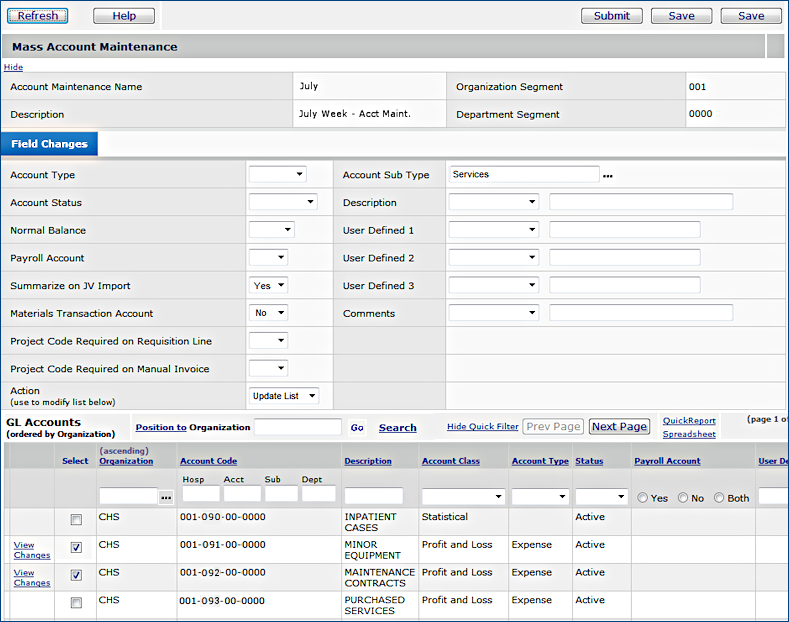Image resolution: width=789 pixels, height=622 pixels.
Task: Sort by the Account Code column header
Action: point(208,461)
